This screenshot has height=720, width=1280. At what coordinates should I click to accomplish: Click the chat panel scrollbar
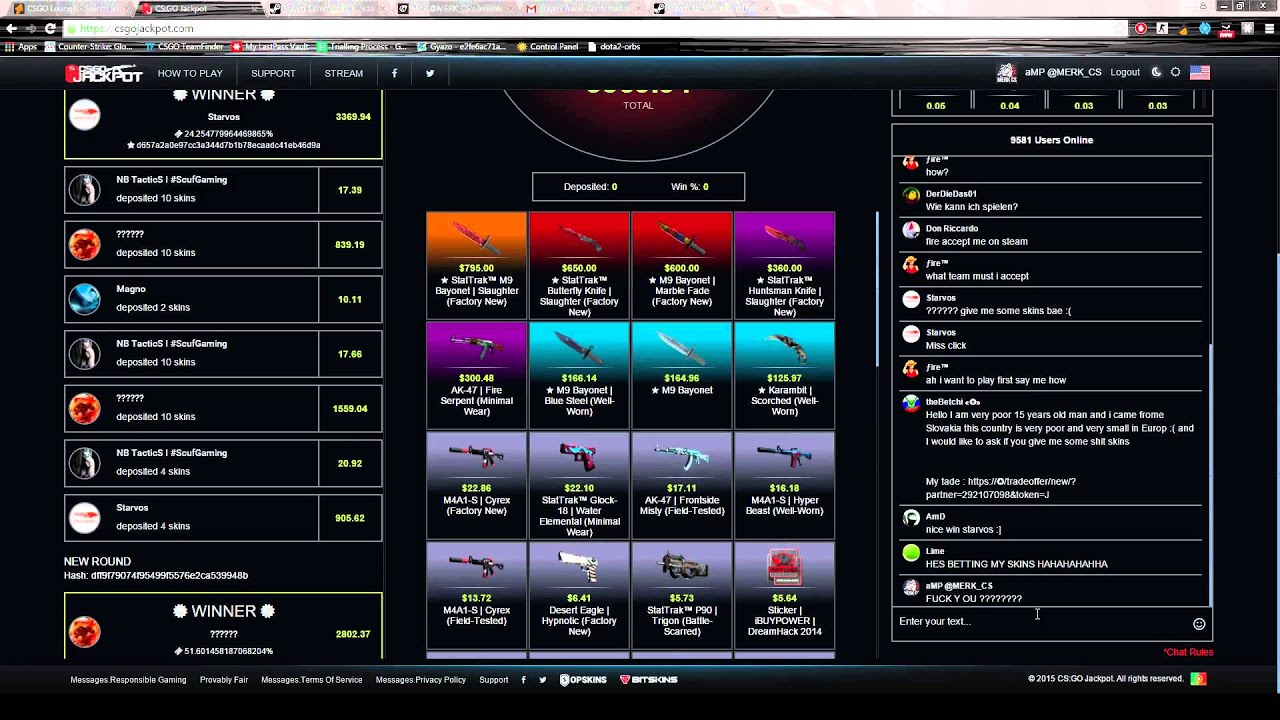pyautogui.click(x=1210, y=475)
